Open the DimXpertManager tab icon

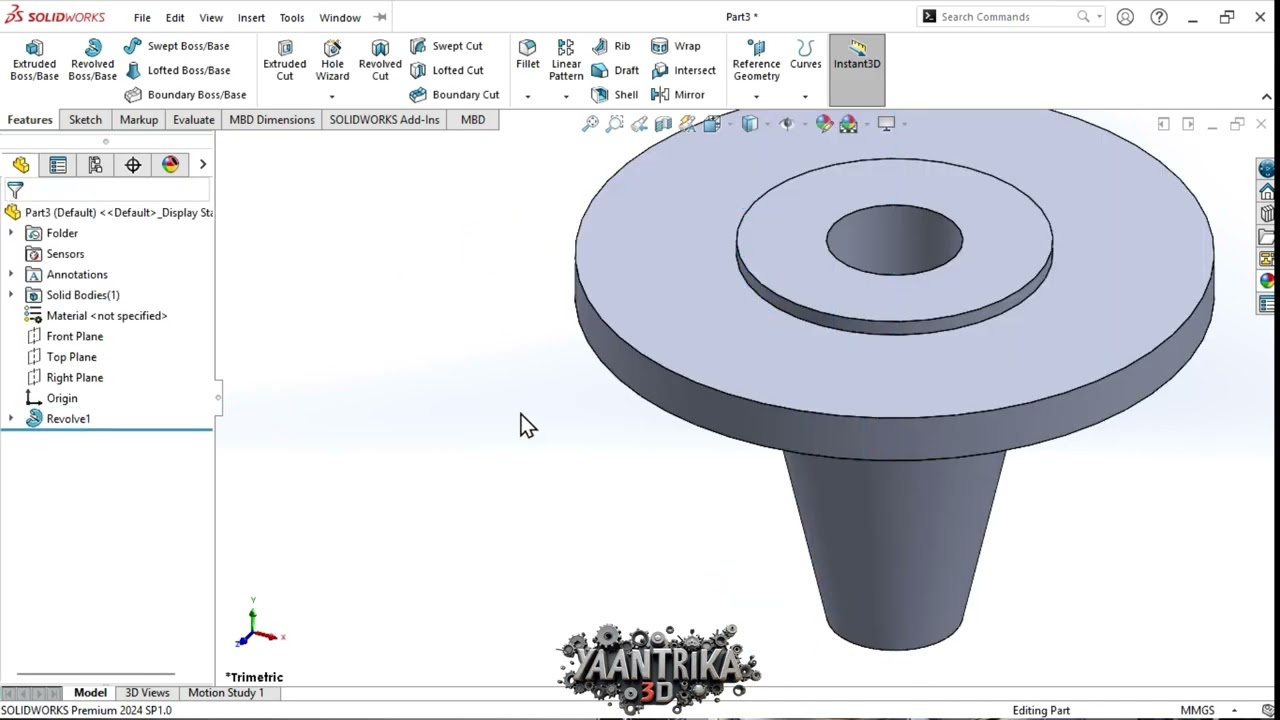133,165
